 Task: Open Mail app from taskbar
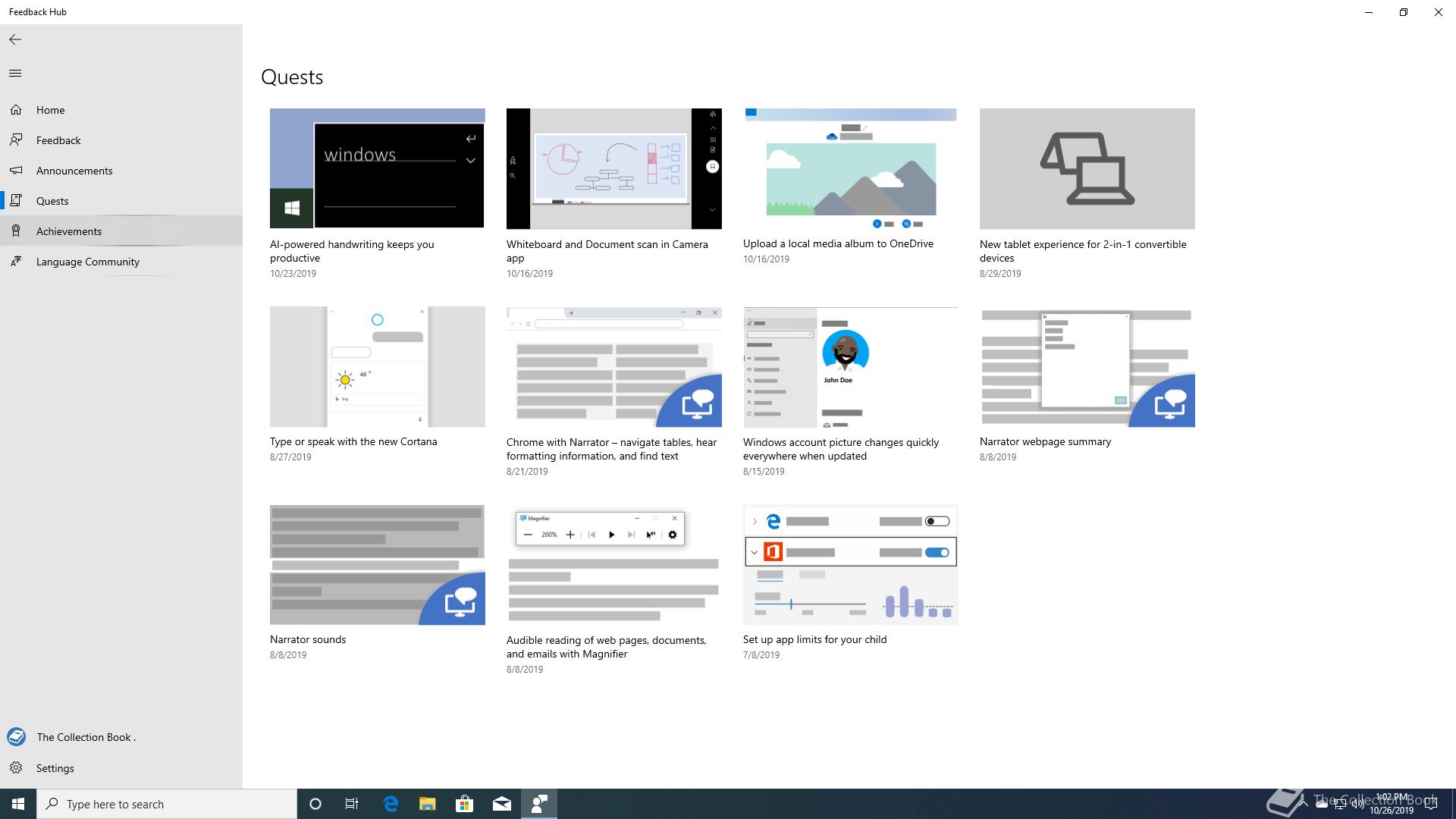501,804
